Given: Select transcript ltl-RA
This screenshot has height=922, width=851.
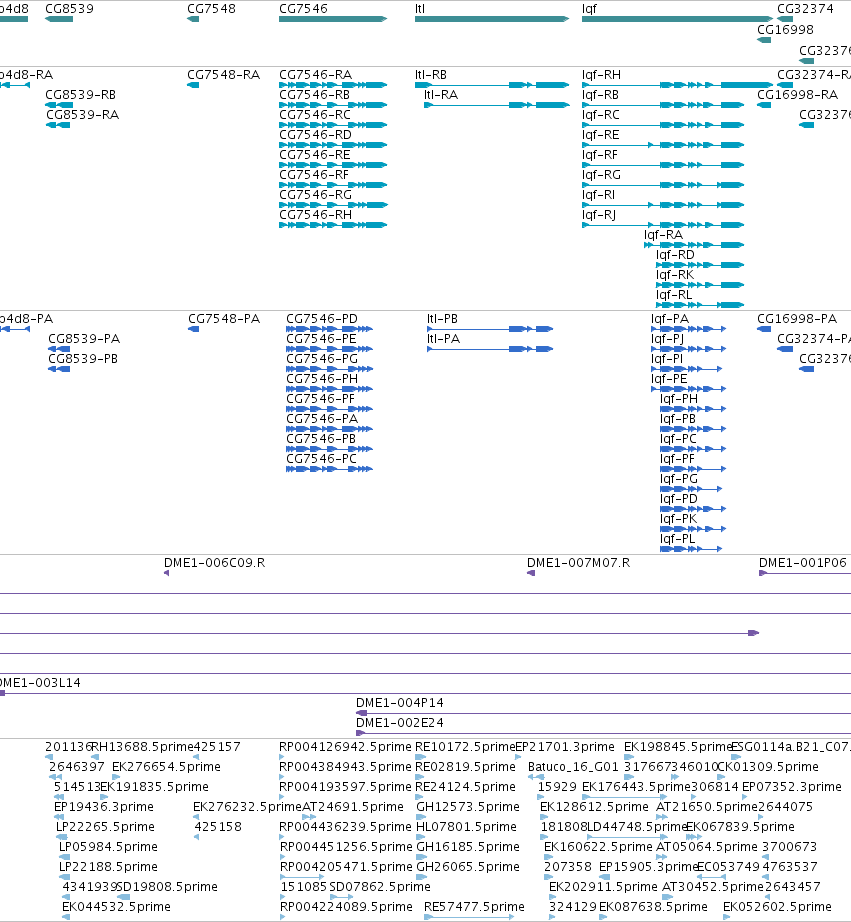Looking at the screenshot, I should (497, 105).
